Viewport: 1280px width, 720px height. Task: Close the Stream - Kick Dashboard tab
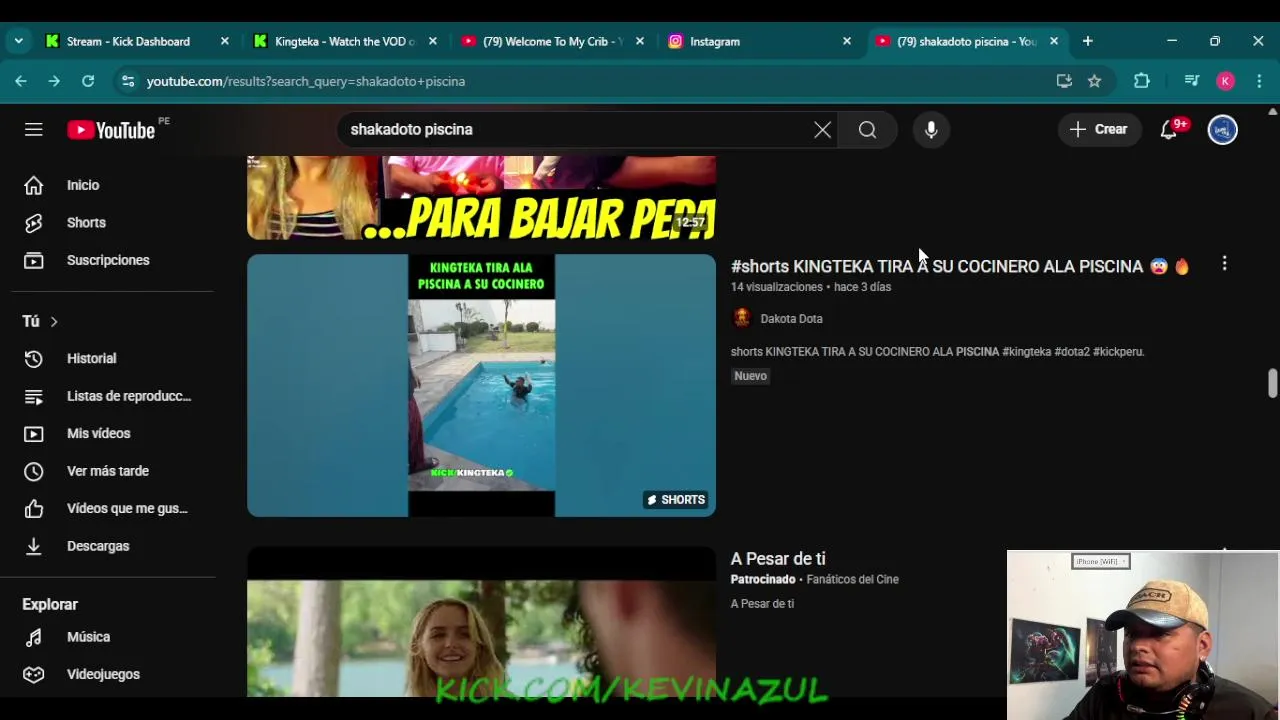point(224,41)
